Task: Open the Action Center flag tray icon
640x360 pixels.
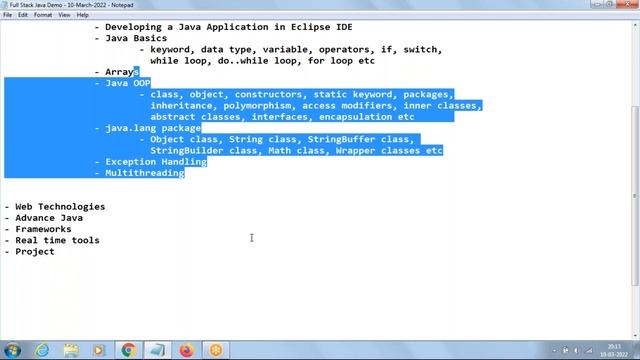Action: pos(565,350)
